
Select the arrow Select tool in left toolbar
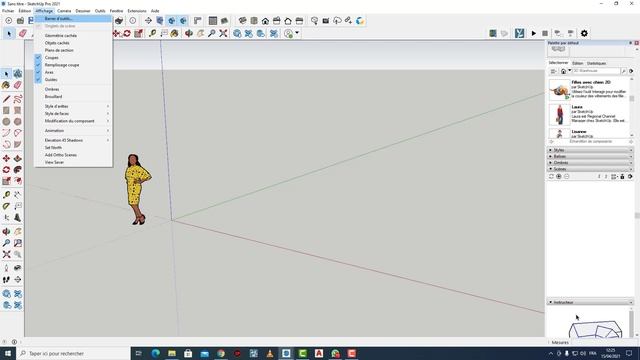click(6, 74)
